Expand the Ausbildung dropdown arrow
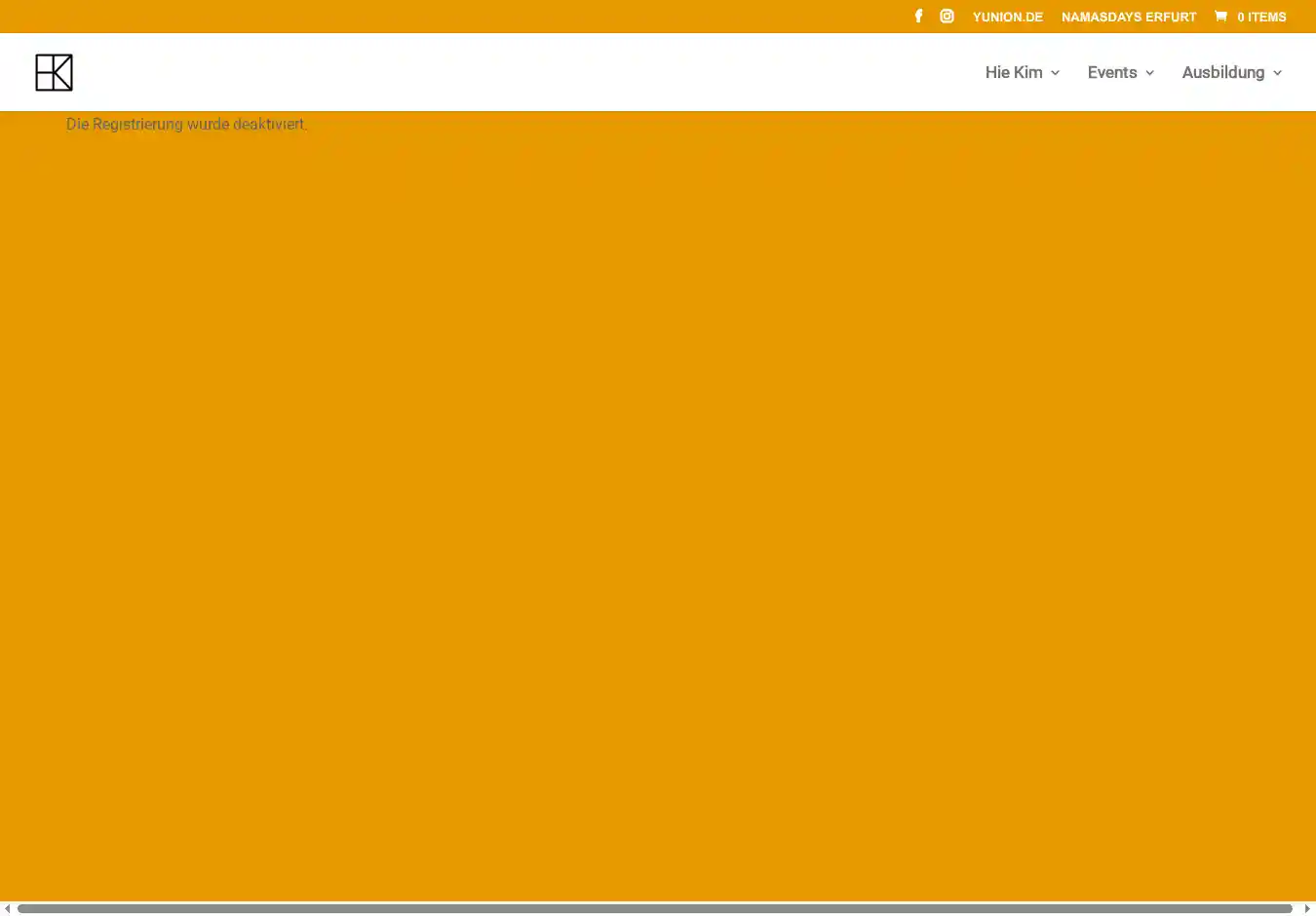 [1277, 73]
